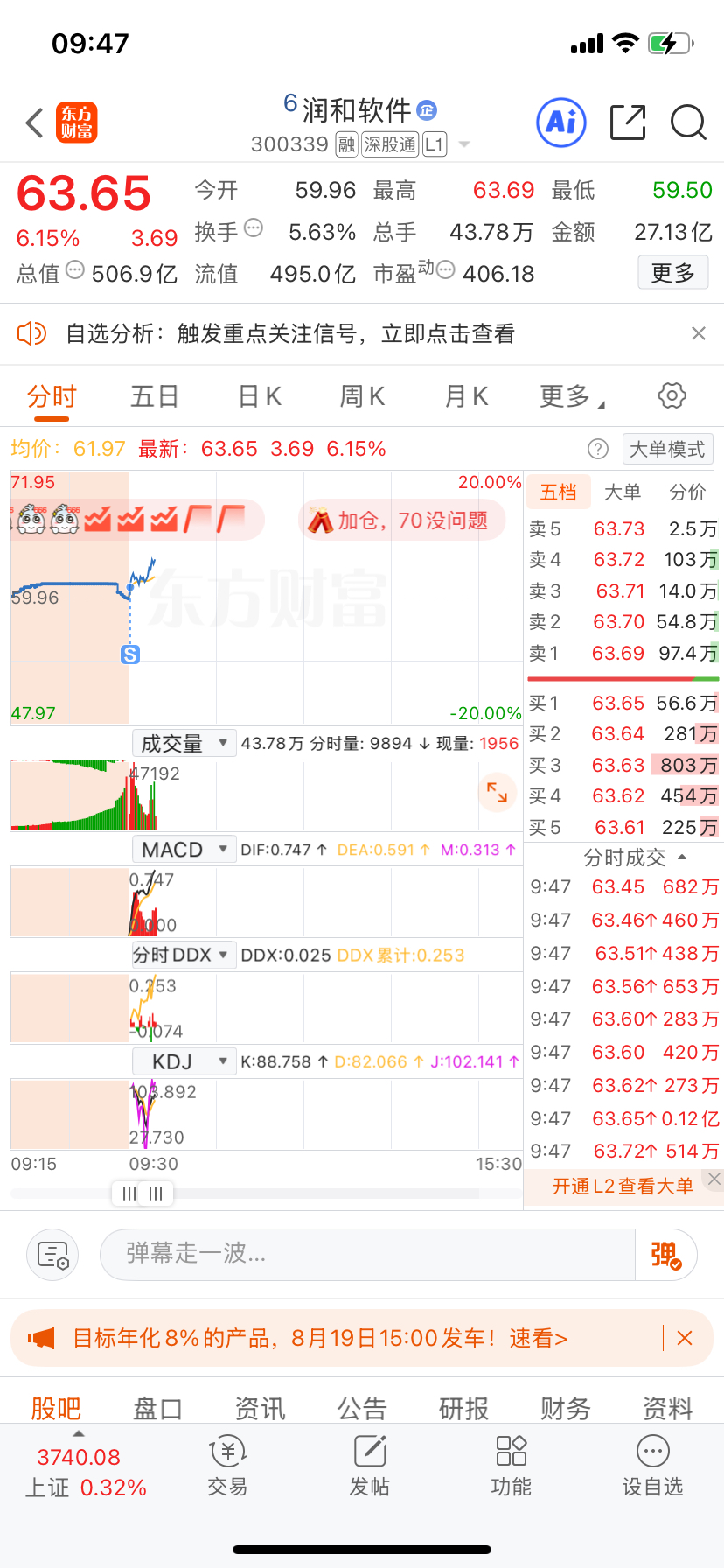This screenshot has width=724, height=1568.
Task: Open the 公告 section tab
Action: (362, 1408)
